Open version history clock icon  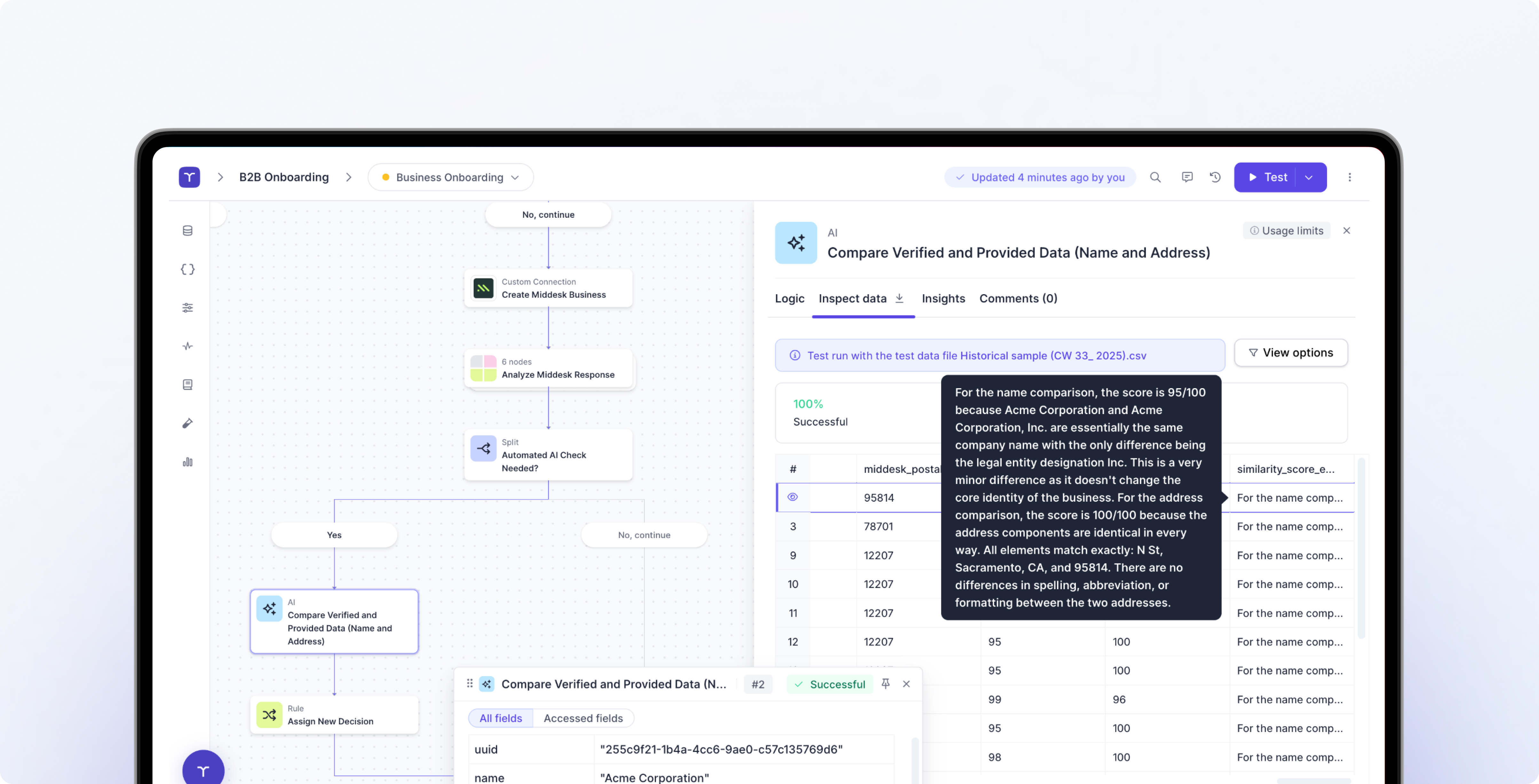point(1215,177)
